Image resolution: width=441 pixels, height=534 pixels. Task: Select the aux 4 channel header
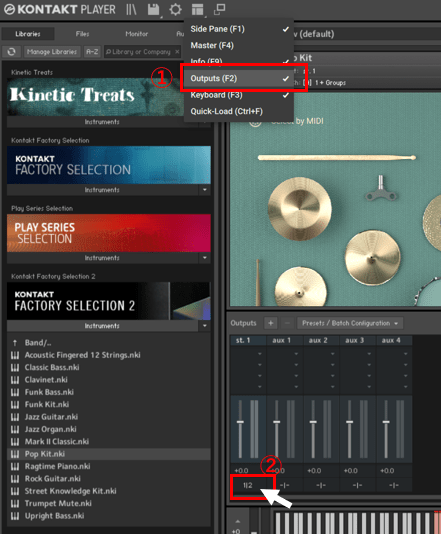pos(394,340)
